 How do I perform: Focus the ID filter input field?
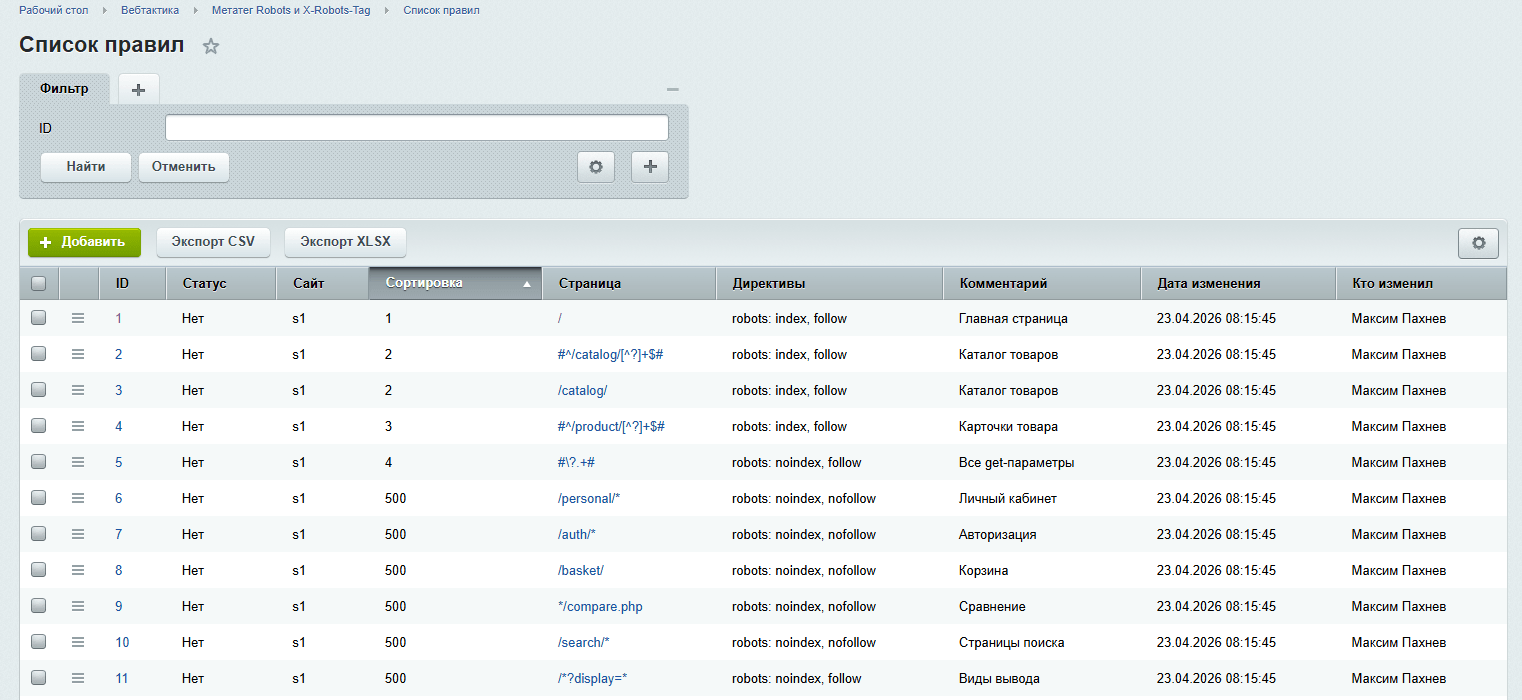click(417, 128)
